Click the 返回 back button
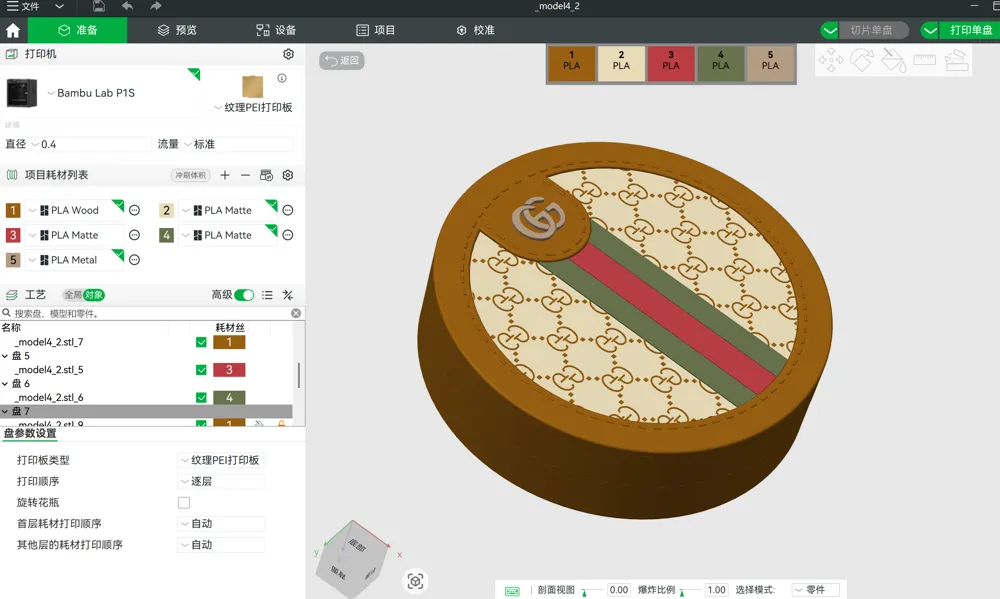Screen dimensions: 1000x599 click(x=342, y=61)
